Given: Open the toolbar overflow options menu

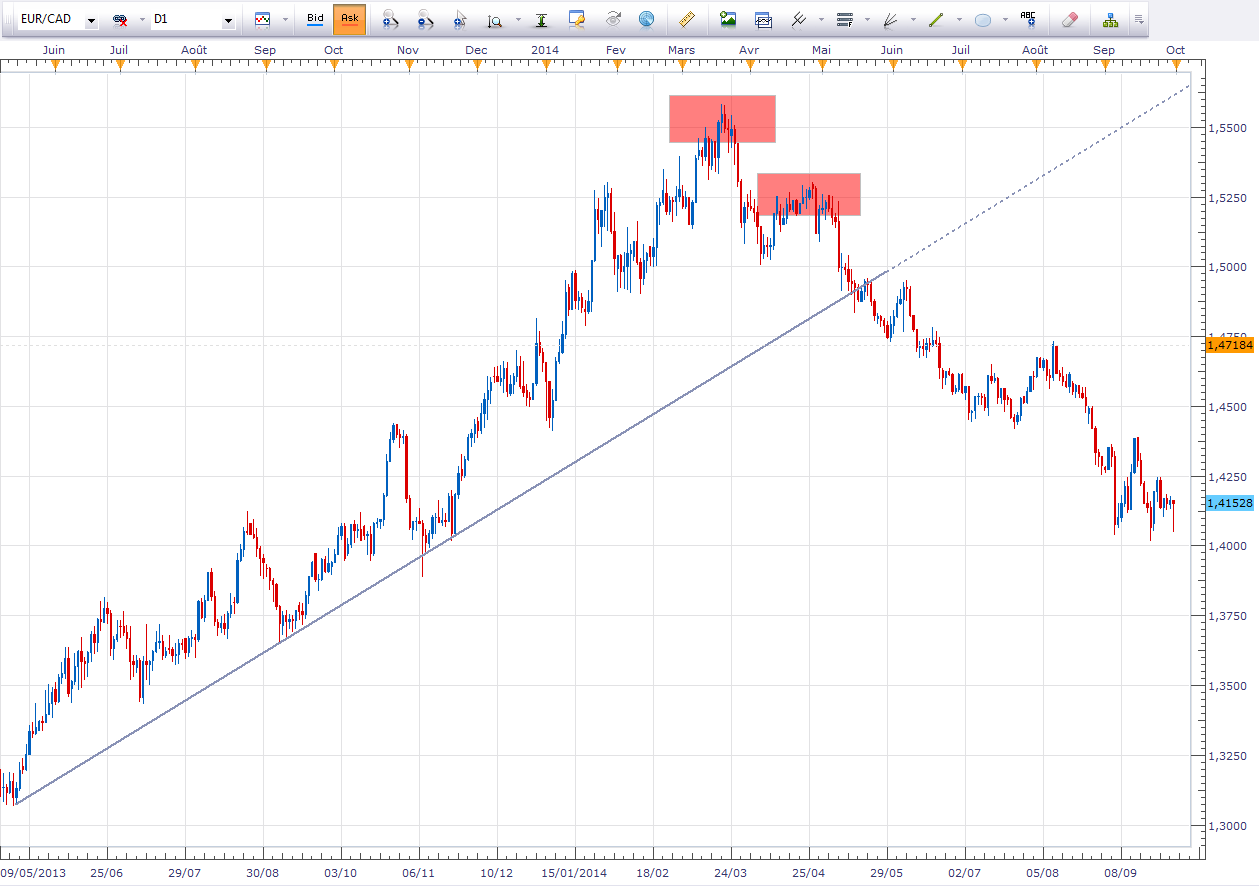Looking at the screenshot, I should (1138, 19).
